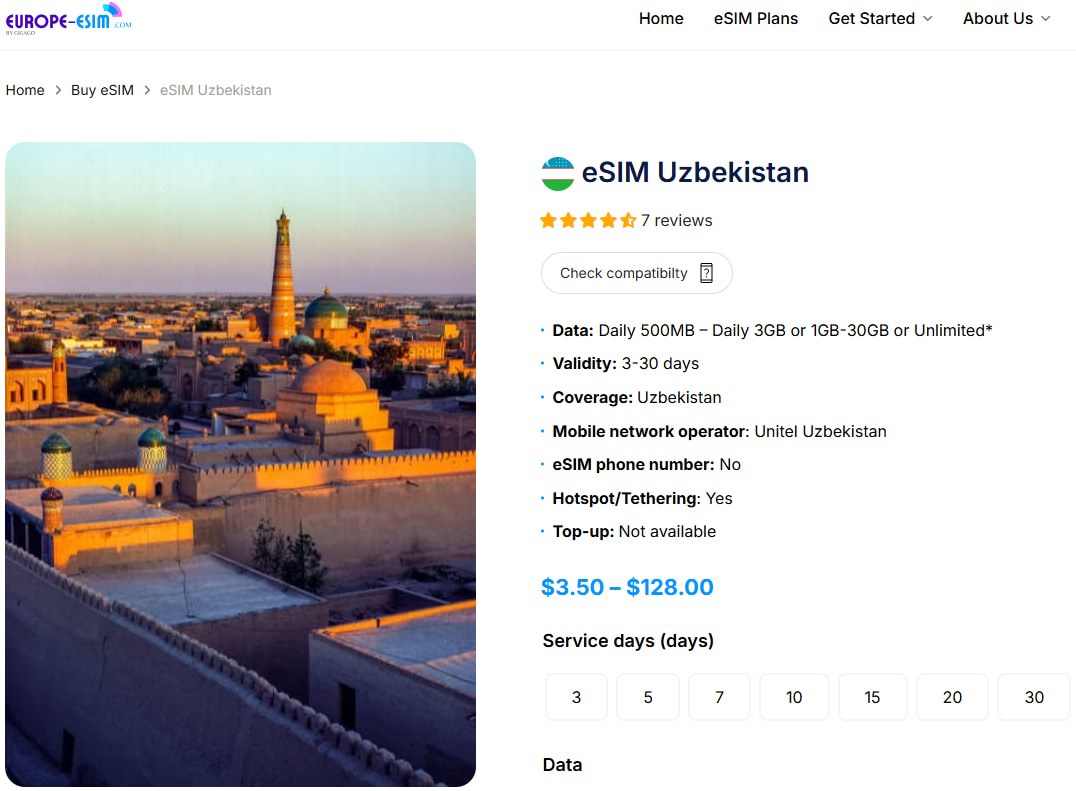Click the first orange rating star

coord(548,220)
